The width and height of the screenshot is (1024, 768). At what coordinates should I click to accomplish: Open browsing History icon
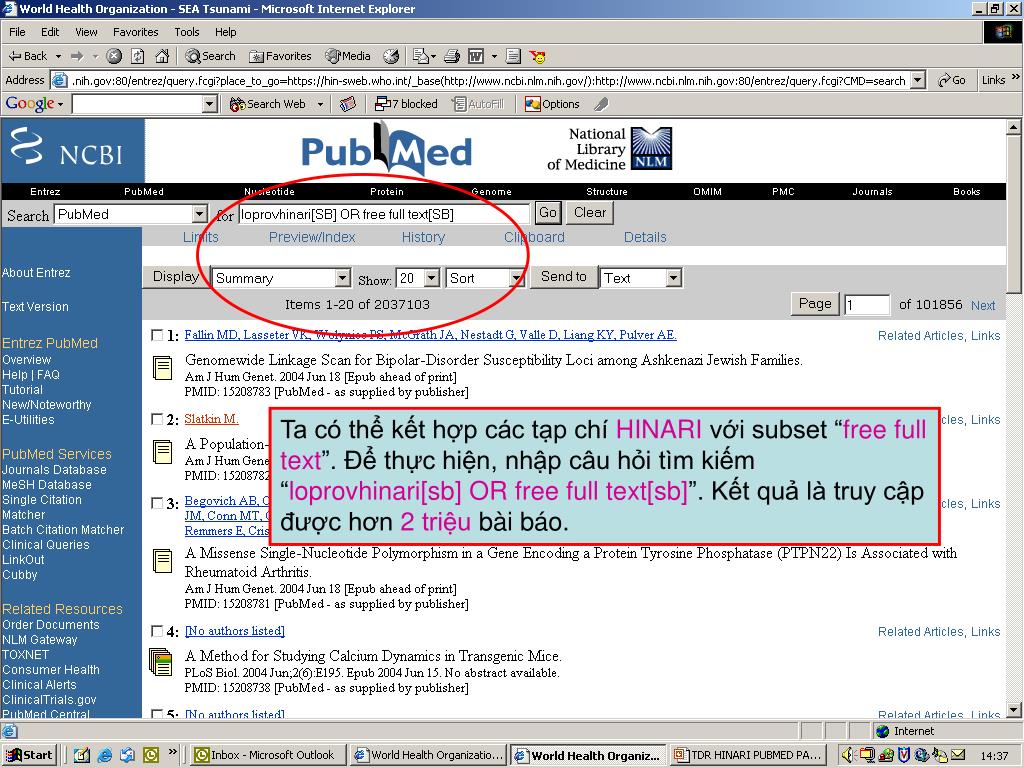click(x=391, y=56)
